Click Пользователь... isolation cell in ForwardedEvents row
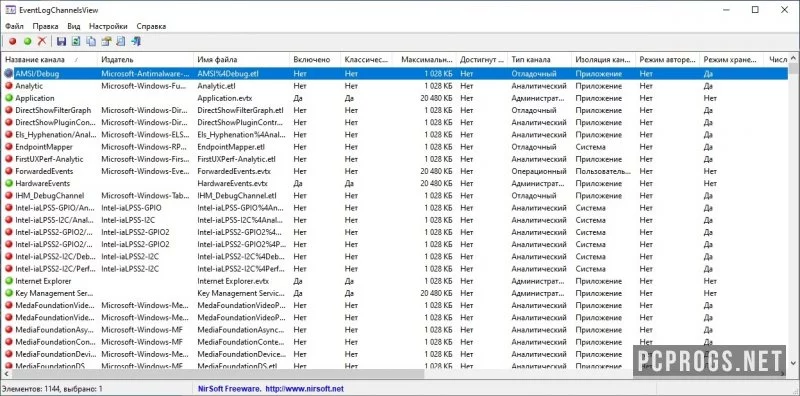The image size is (800, 396). pos(604,171)
